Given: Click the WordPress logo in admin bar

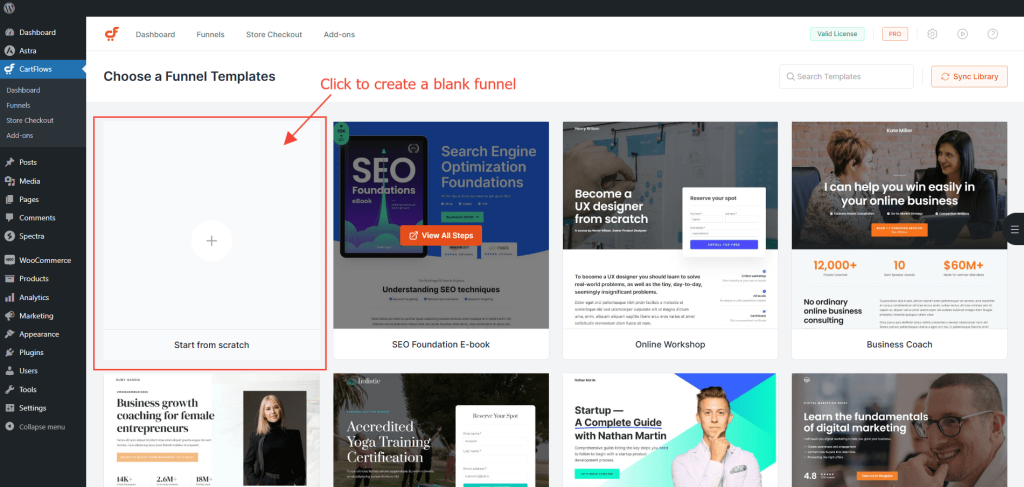Looking at the screenshot, I should point(9,8).
